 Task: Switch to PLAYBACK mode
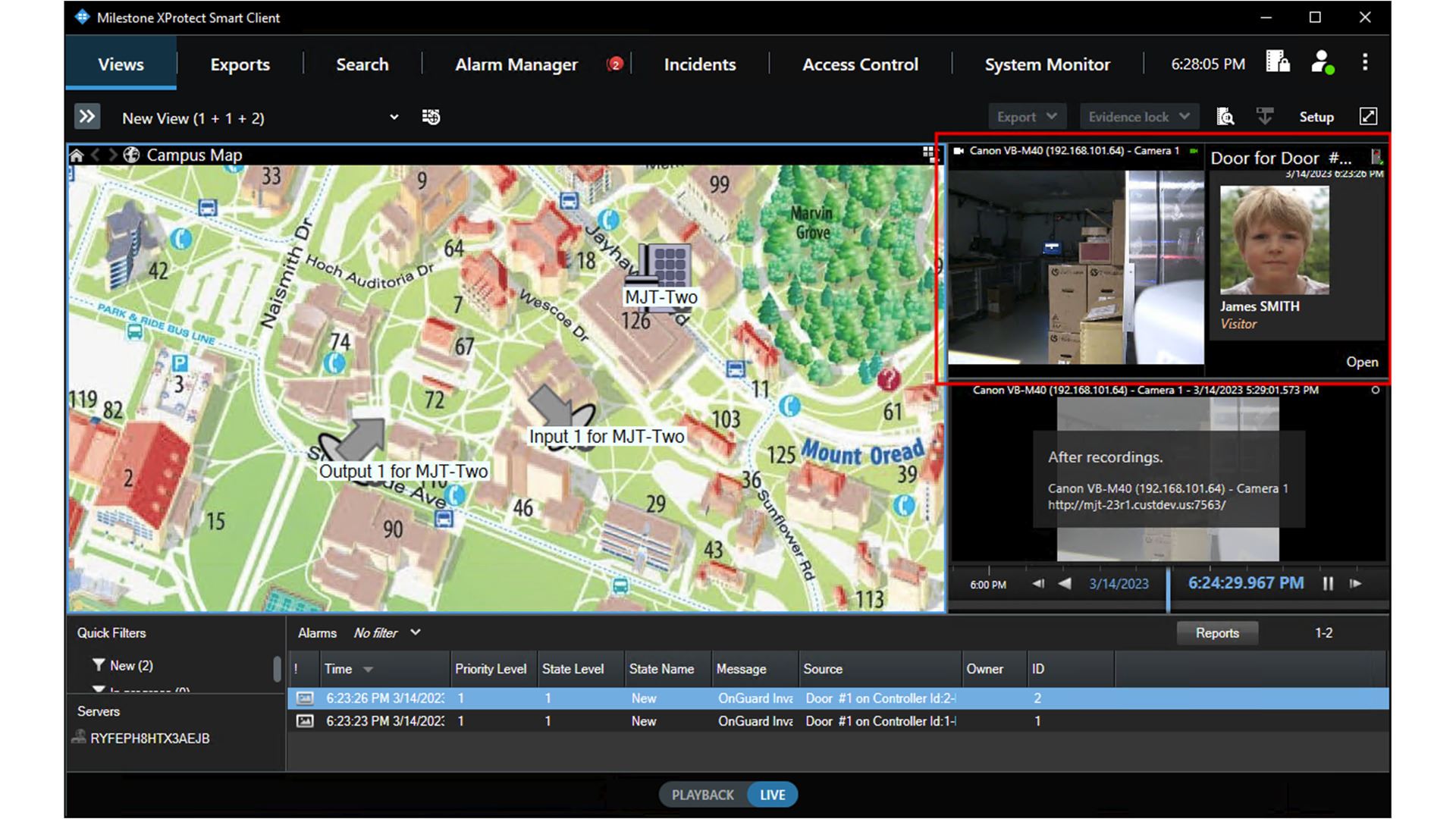(702, 795)
